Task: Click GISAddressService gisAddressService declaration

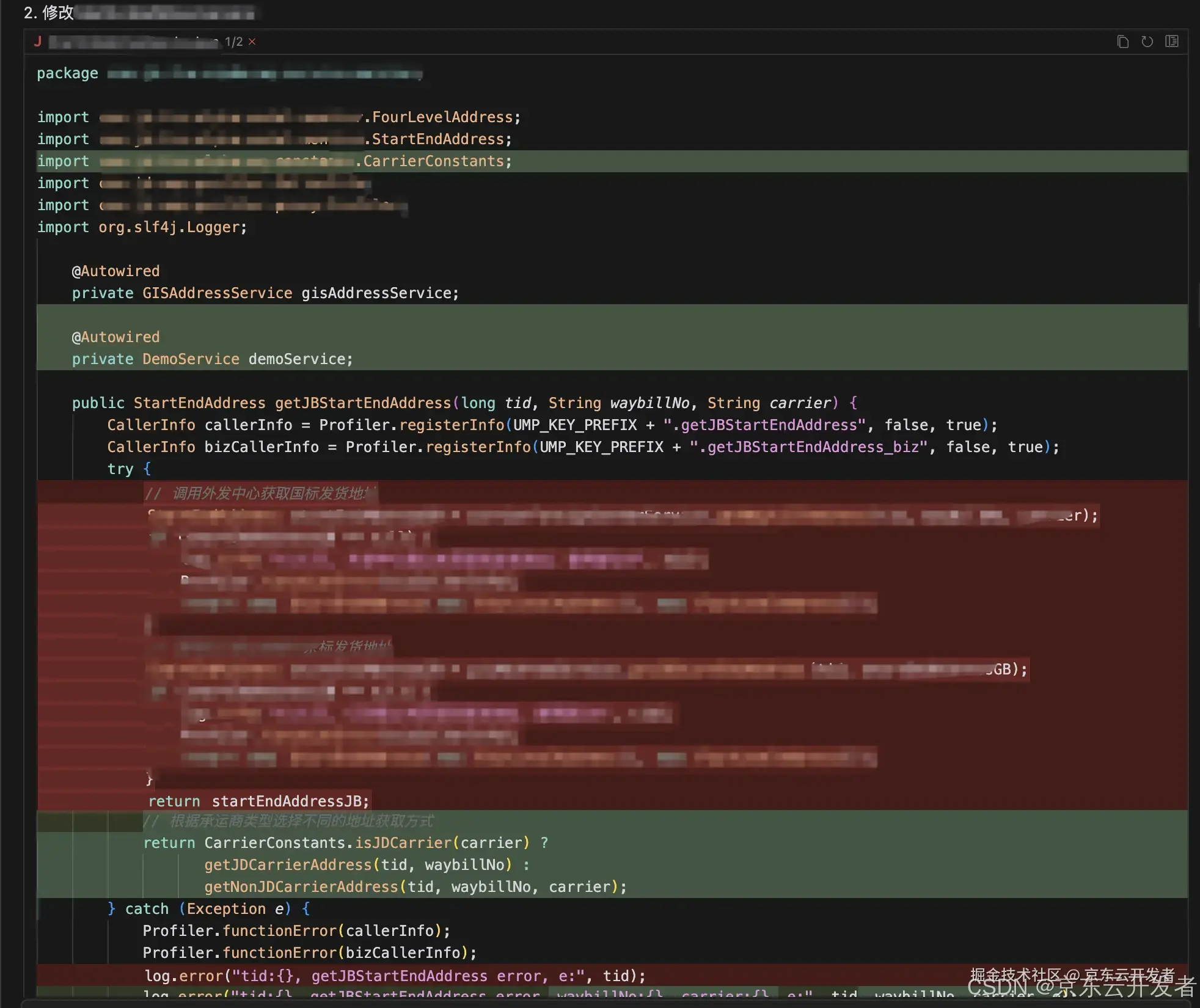Action: [265, 293]
